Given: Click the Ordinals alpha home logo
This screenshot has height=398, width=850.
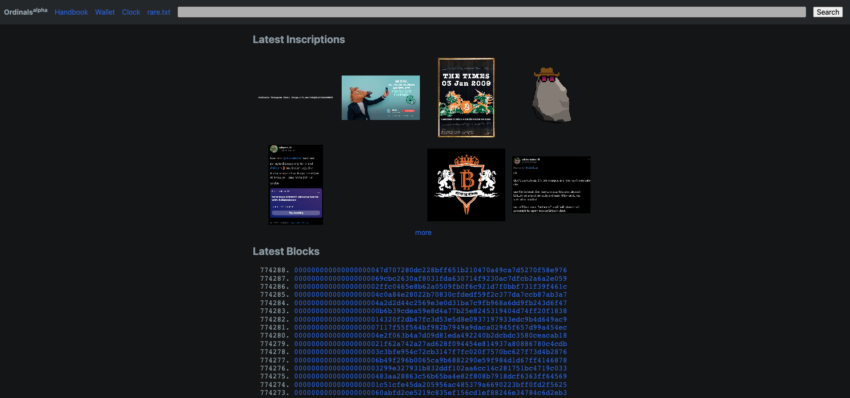Looking at the screenshot, I should (25, 11).
